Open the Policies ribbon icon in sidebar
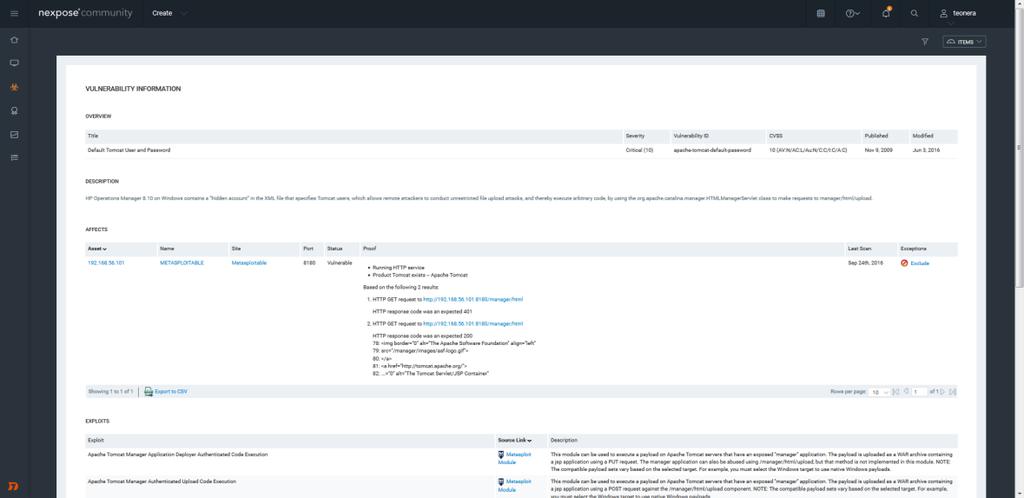 click(14, 111)
